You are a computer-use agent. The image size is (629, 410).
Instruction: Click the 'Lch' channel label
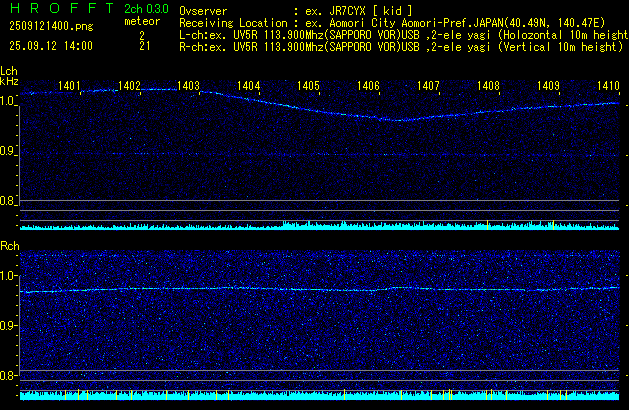tap(9, 71)
